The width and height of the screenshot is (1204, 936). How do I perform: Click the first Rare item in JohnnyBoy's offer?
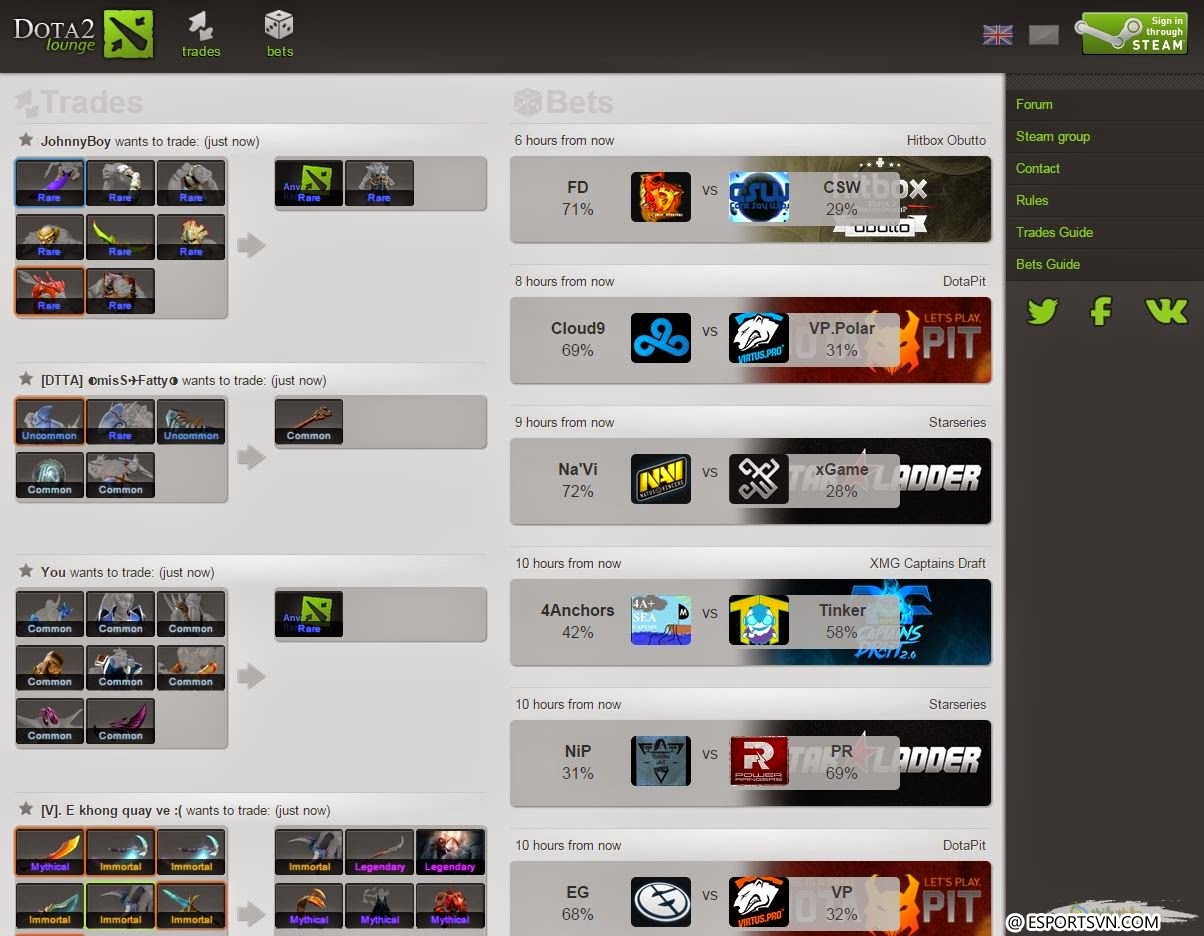49,183
